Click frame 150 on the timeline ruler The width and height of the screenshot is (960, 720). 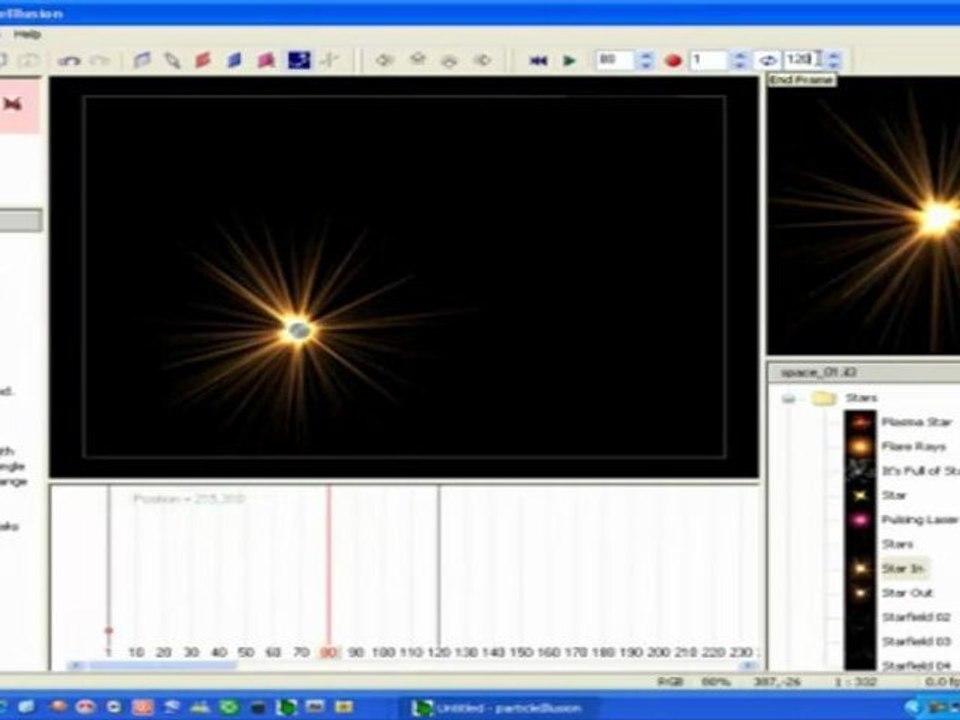click(x=521, y=653)
